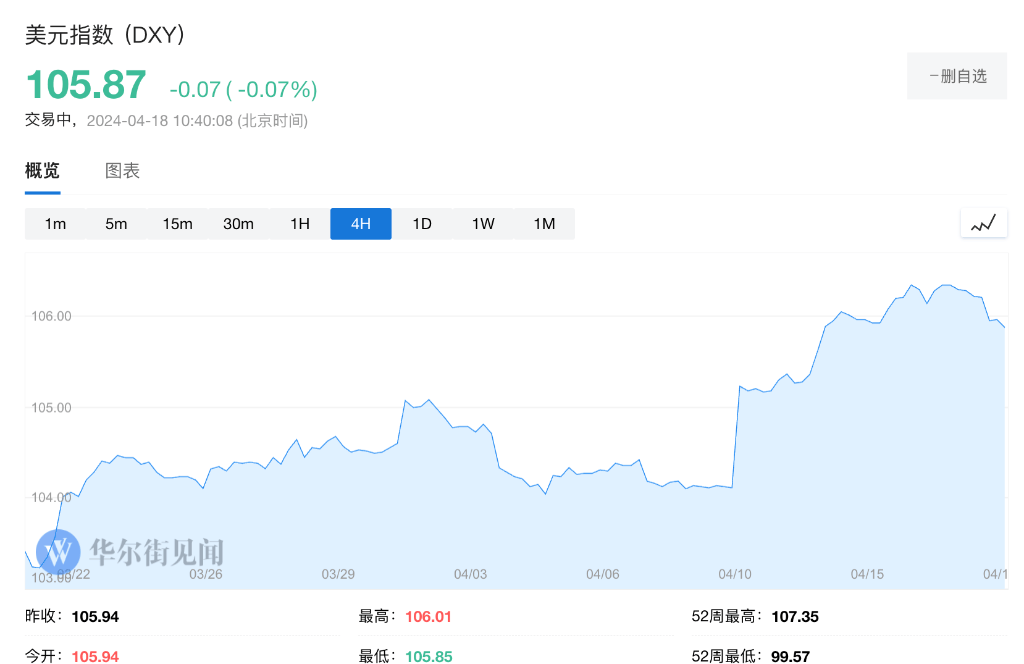Click the 美元指数 (DXY) title

pos(104,35)
